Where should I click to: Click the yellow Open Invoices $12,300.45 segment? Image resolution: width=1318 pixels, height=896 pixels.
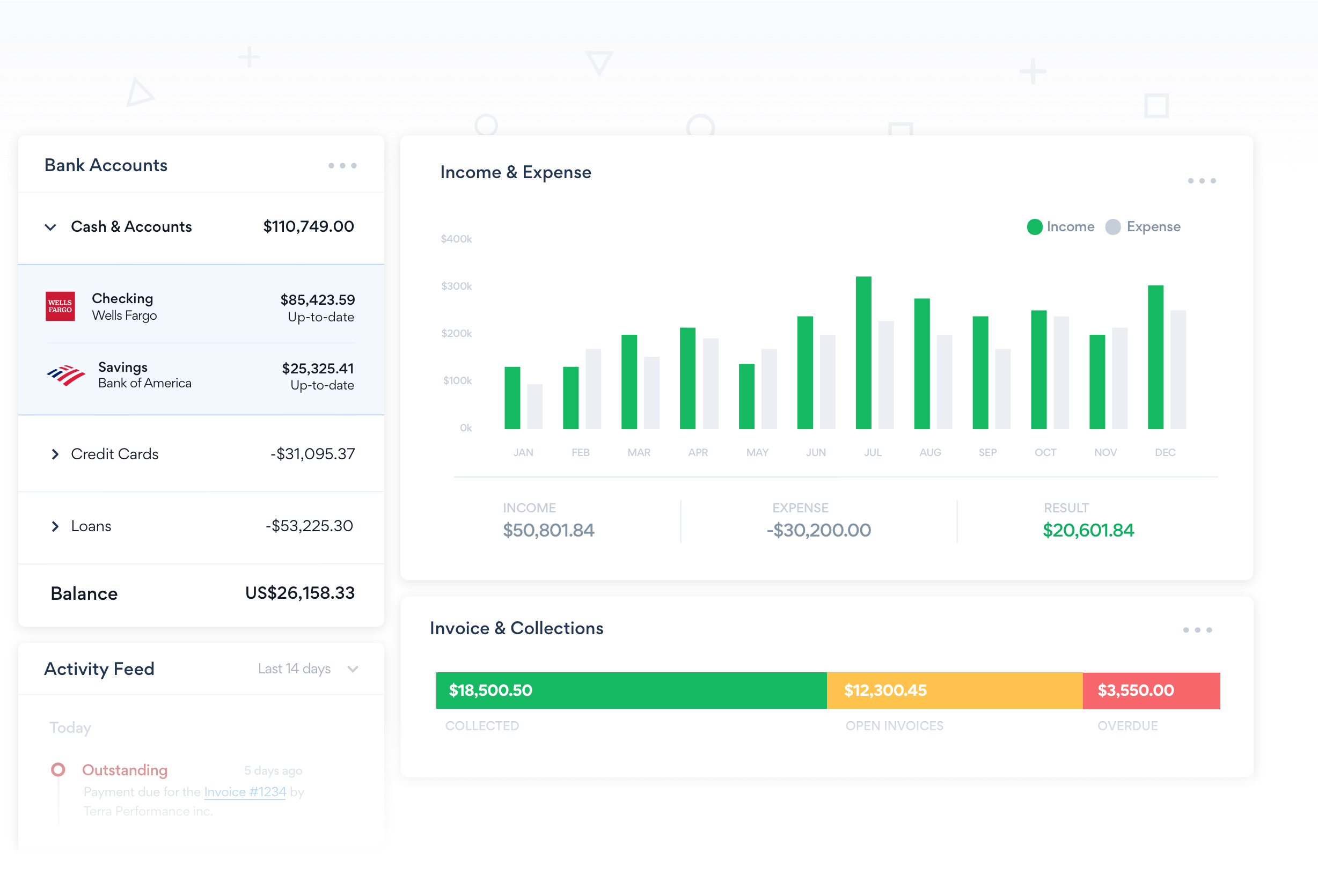pos(955,690)
